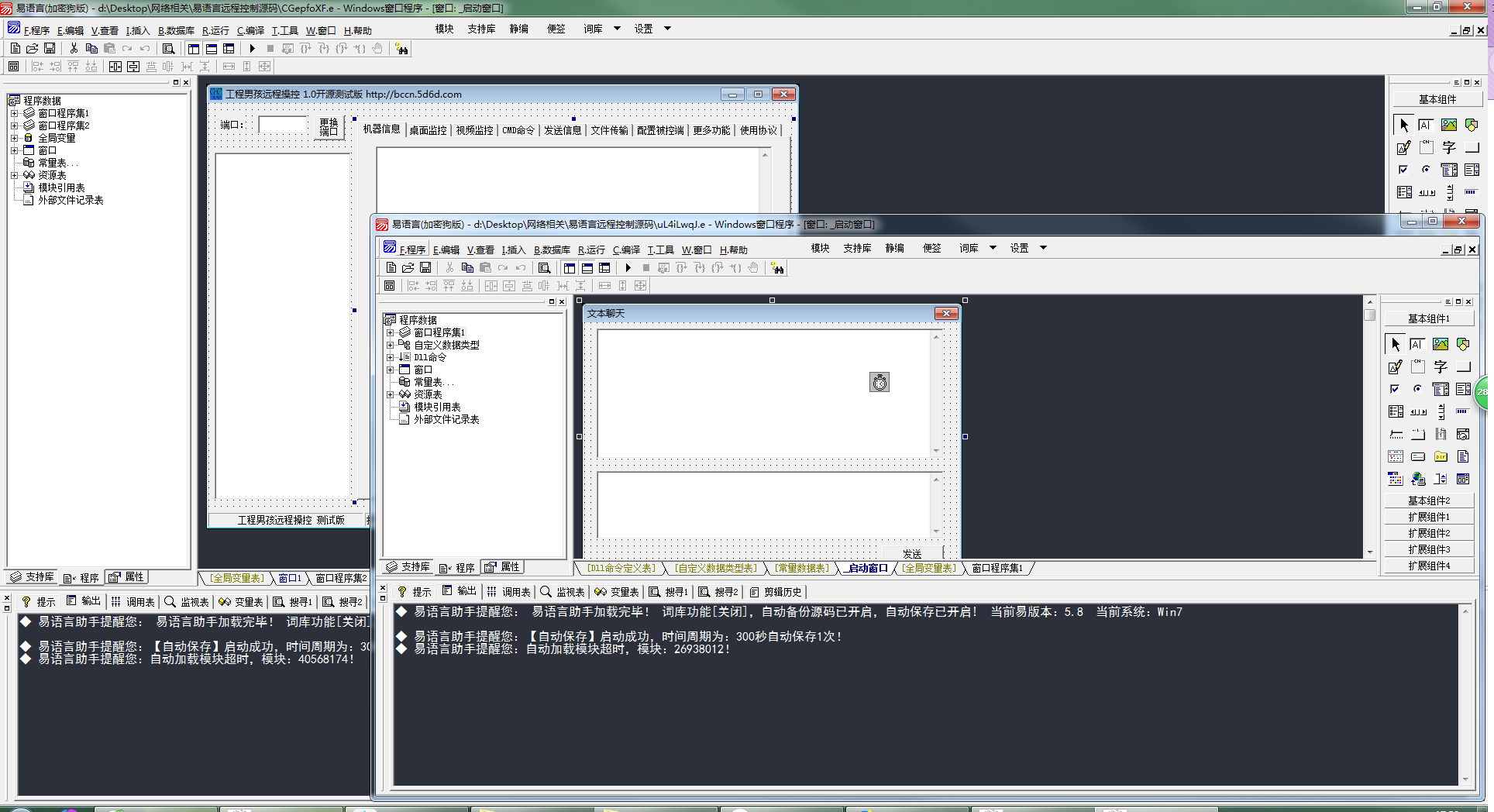Click the Find (magnifier page) icon in front window toolbar
Viewport: 1494px width, 812px height.
(x=544, y=268)
